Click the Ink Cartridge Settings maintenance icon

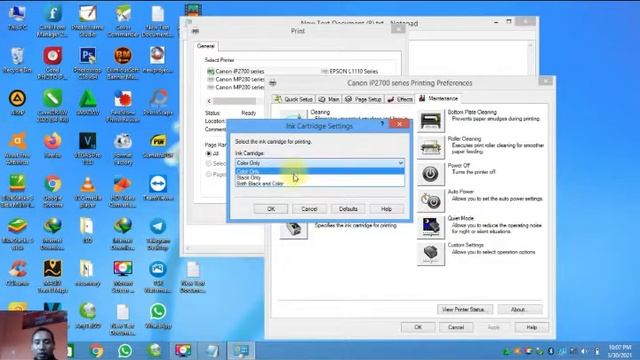[x=293, y=229]
